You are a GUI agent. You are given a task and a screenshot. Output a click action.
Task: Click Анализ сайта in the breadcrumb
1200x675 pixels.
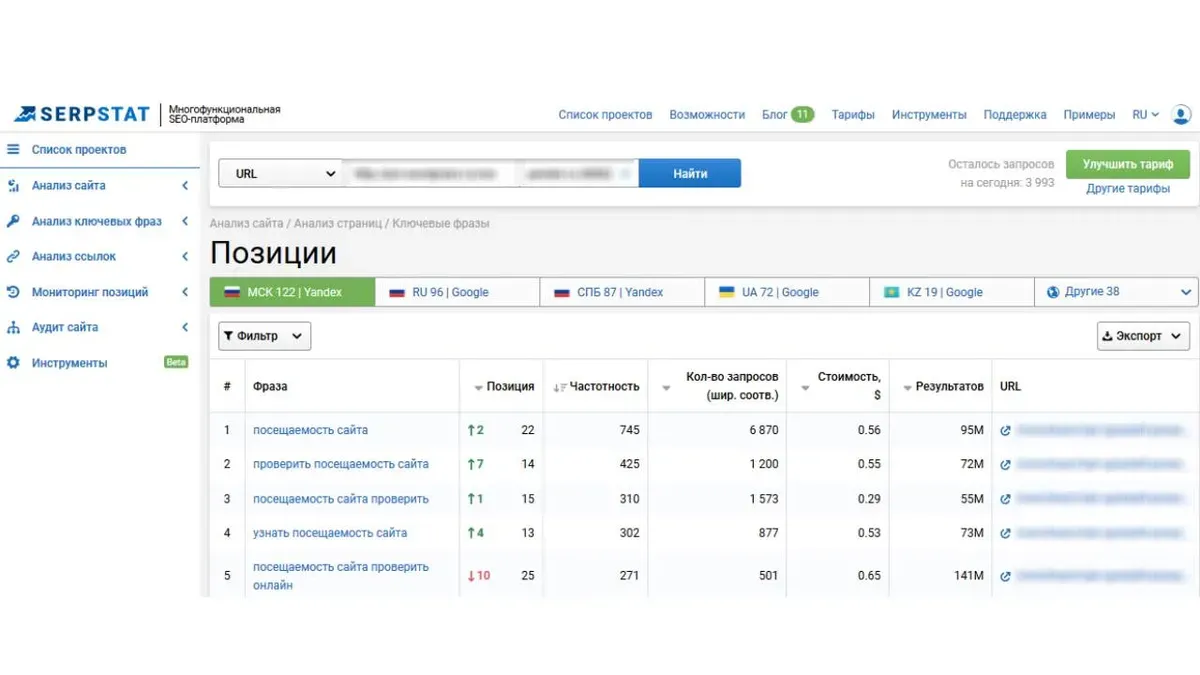(x=247, y=224)
